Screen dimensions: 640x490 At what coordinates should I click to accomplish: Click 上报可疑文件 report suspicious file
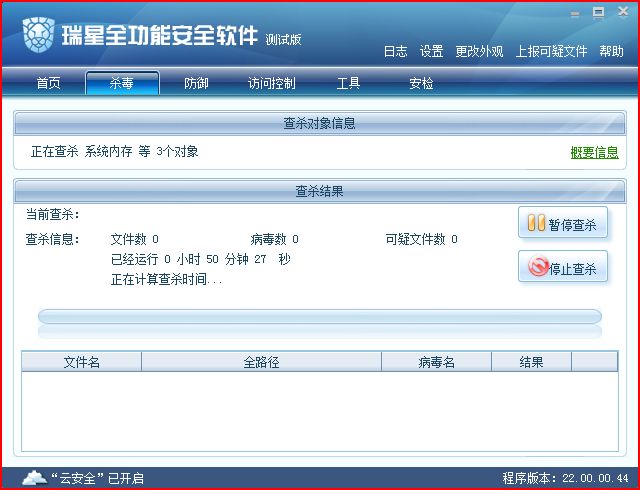[x=551, y=51]
